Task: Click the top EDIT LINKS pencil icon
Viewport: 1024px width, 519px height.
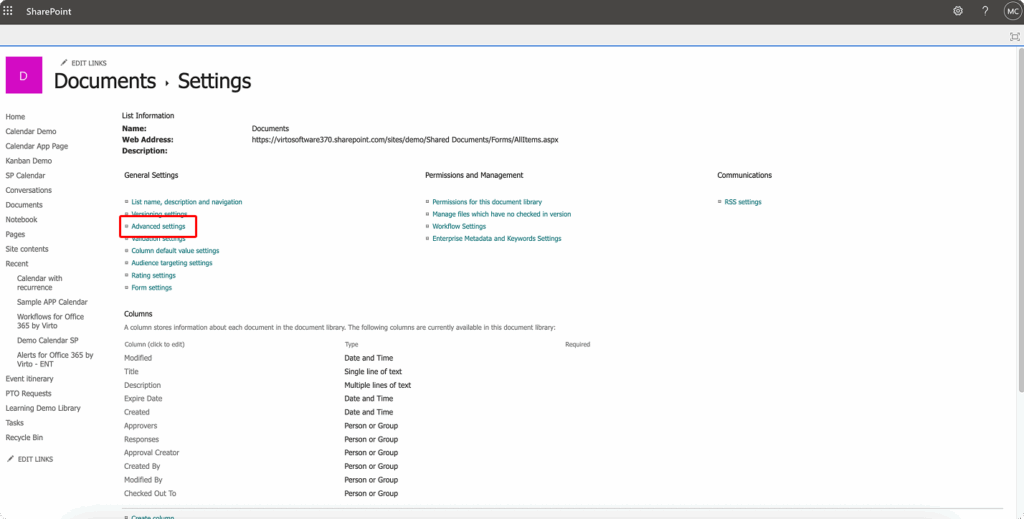Action: pos(65,63)
